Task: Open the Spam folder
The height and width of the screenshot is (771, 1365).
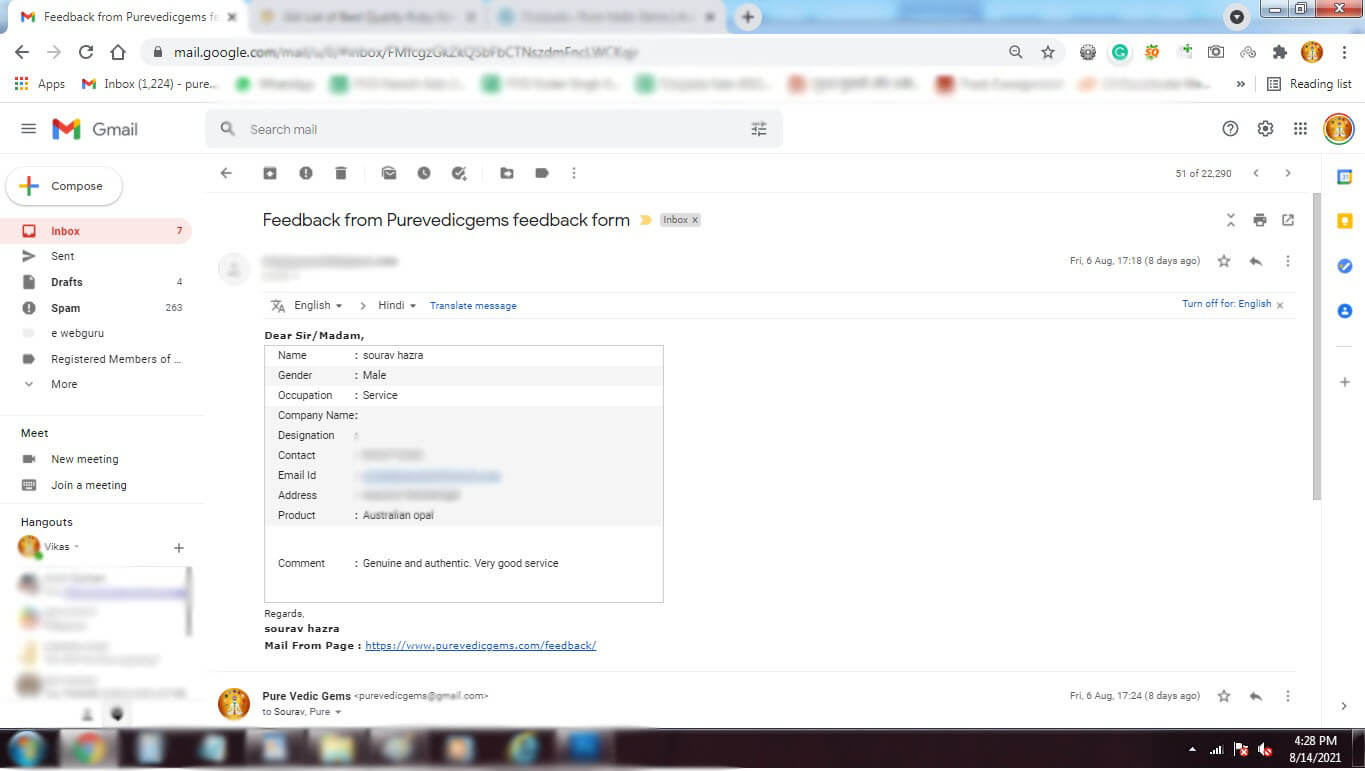Action: pyautogui.click(x=66, y=308)
